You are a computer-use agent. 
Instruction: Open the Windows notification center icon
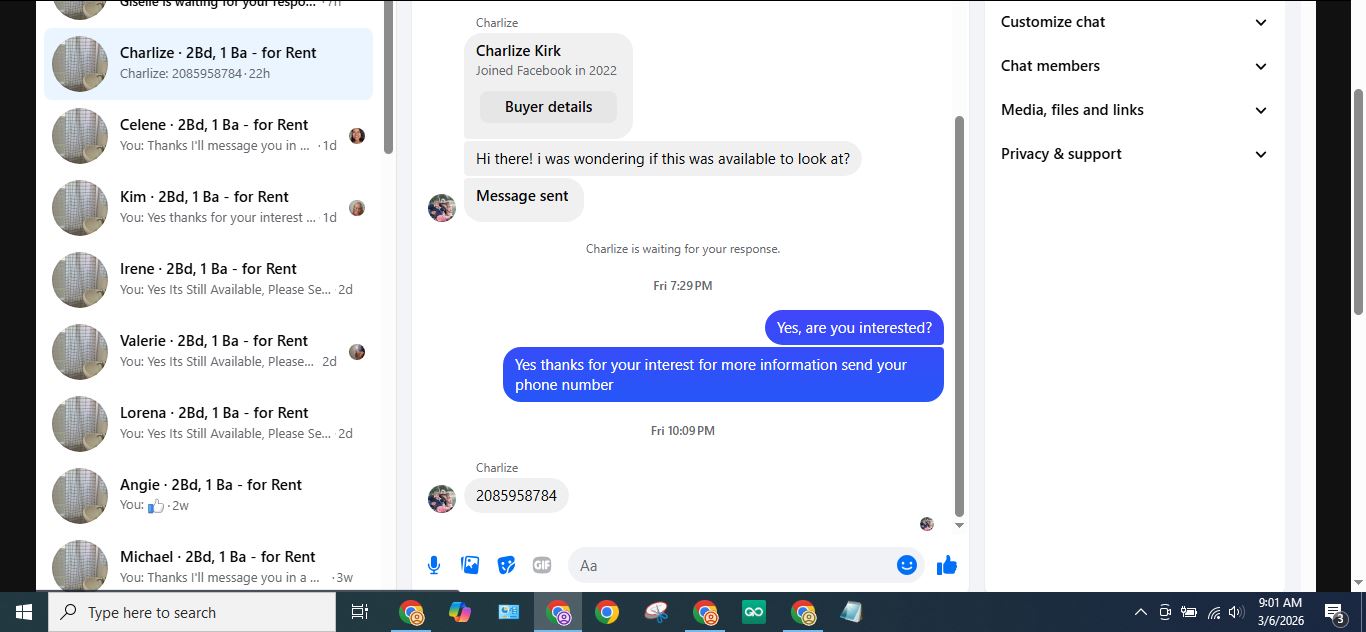point(1334,612)
